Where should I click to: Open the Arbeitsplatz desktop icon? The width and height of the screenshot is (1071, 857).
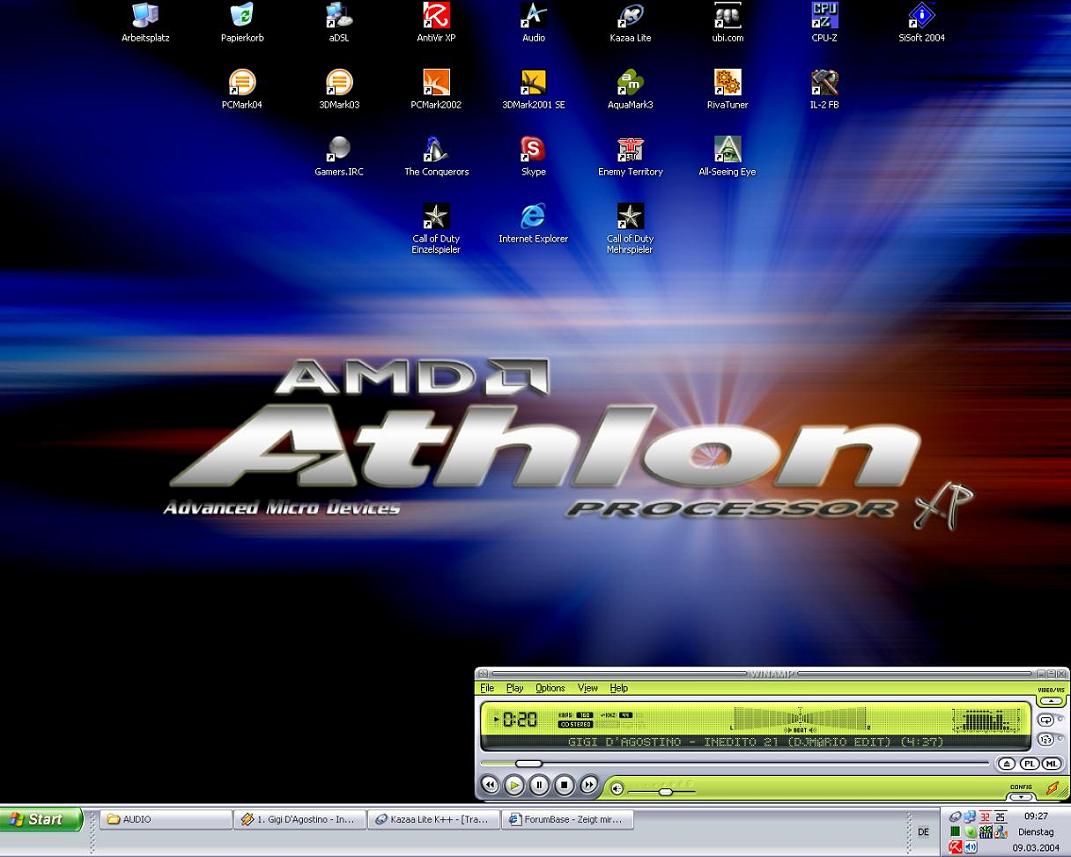point(145,23)
